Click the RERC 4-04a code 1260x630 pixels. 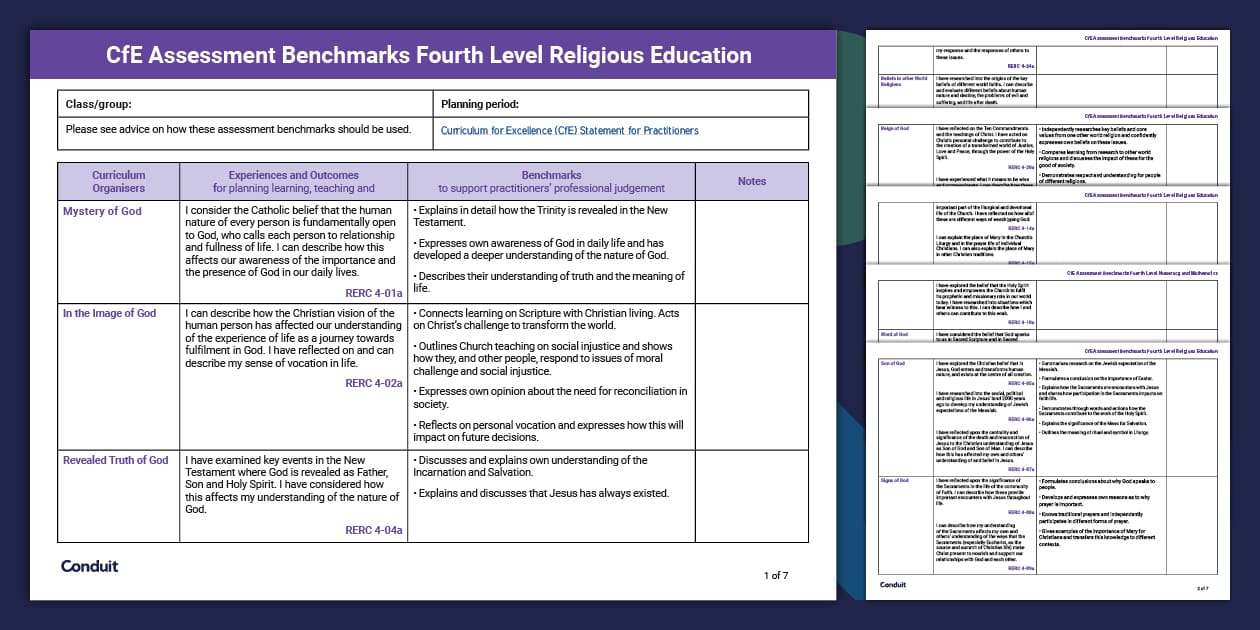coord(373,530)
